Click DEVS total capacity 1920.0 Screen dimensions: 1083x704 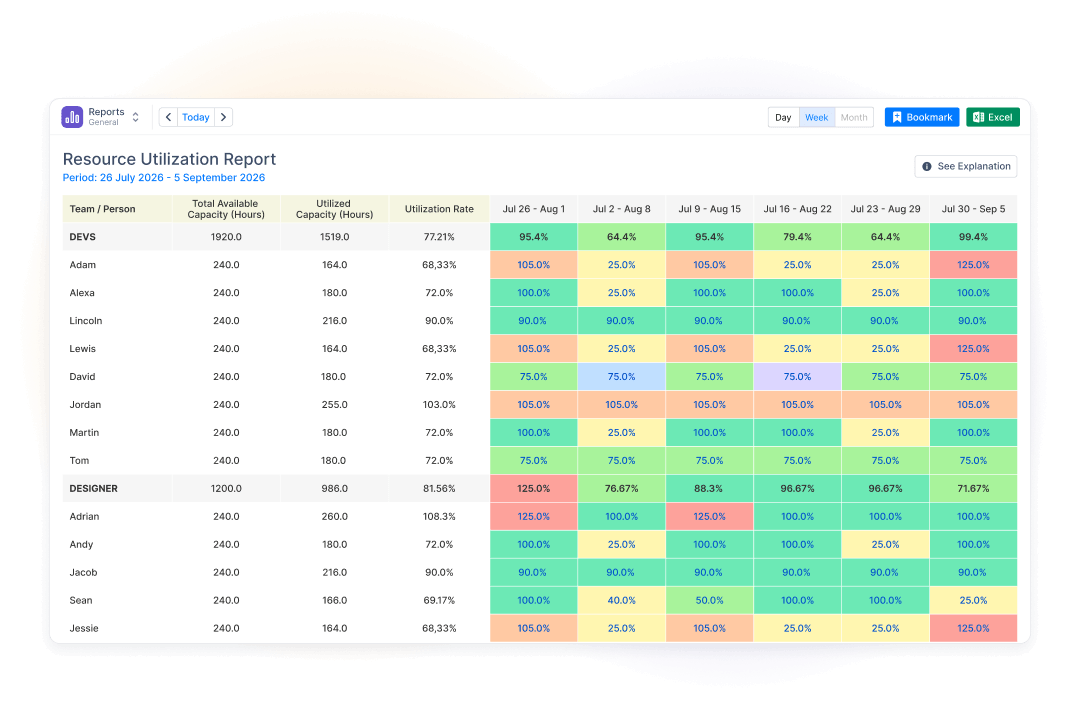pyautogui.click(x=226, y=237)
